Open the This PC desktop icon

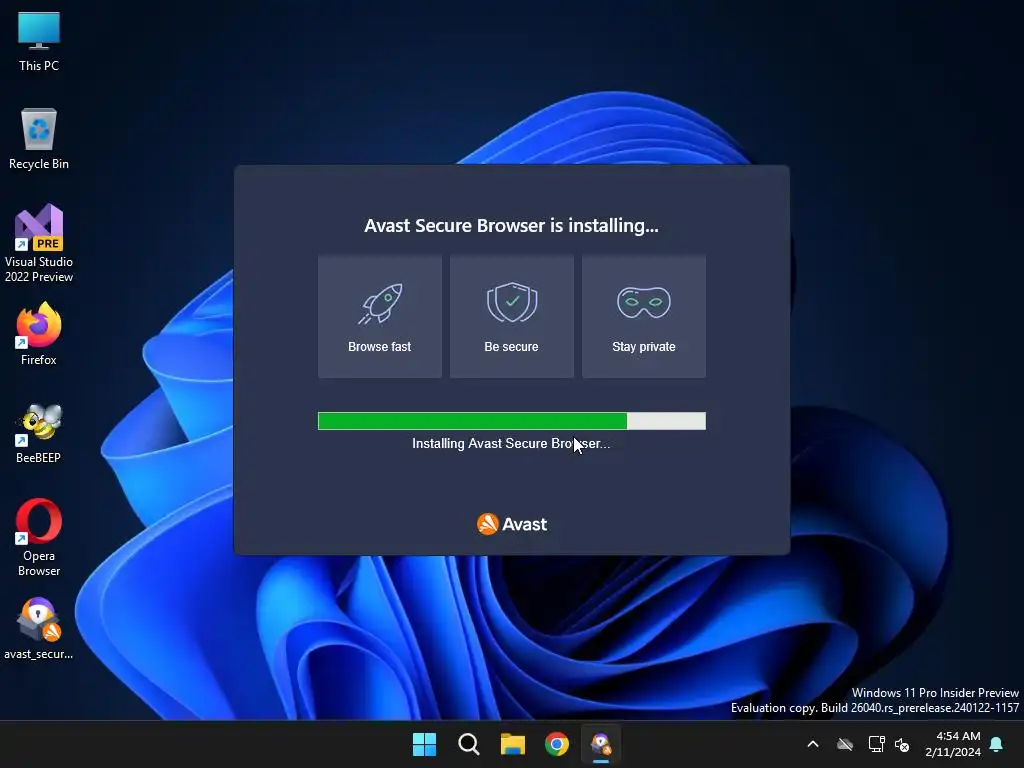(x=39, y=41)
